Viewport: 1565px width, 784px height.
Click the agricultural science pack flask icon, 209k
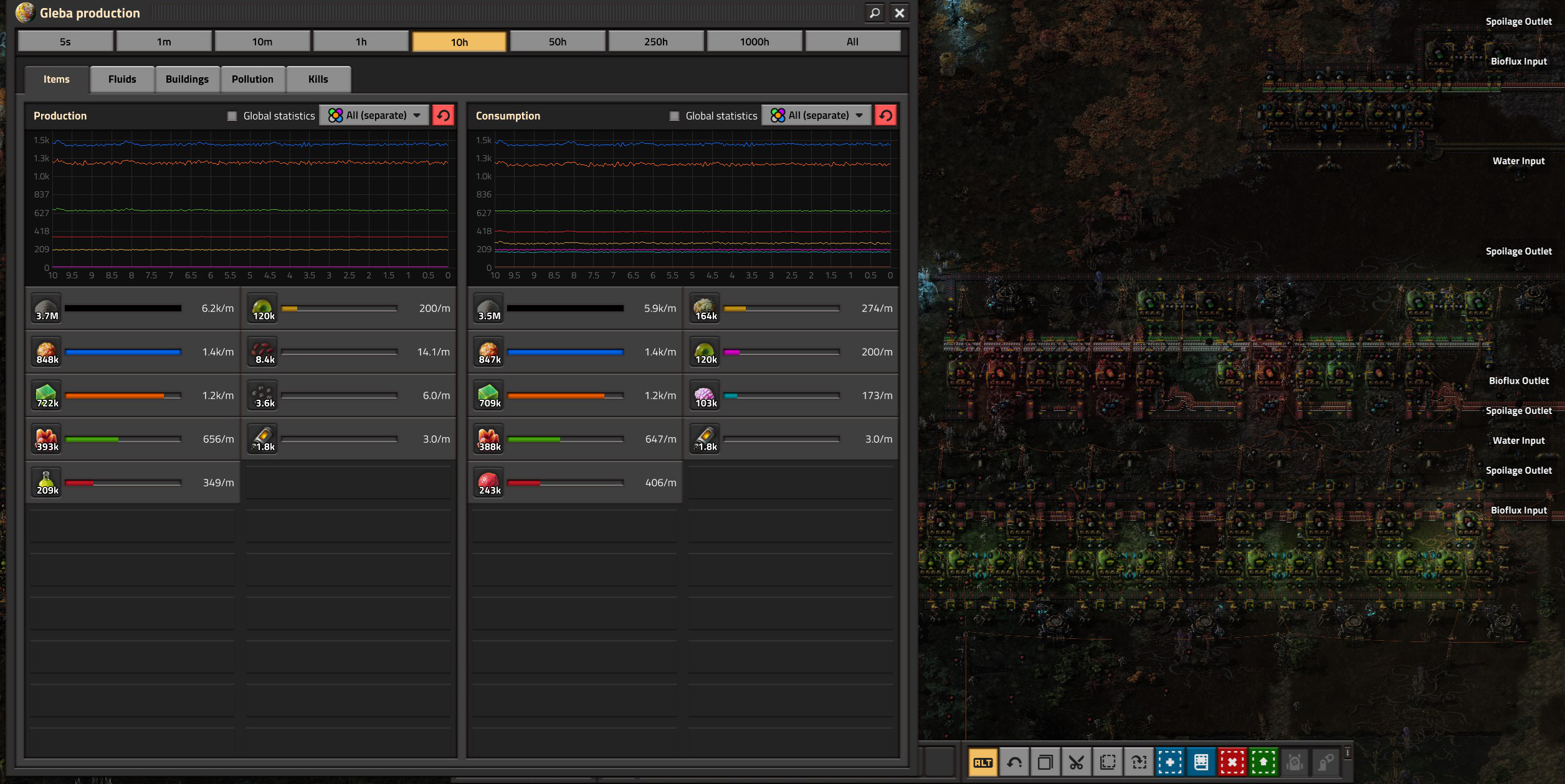point(47,483)
